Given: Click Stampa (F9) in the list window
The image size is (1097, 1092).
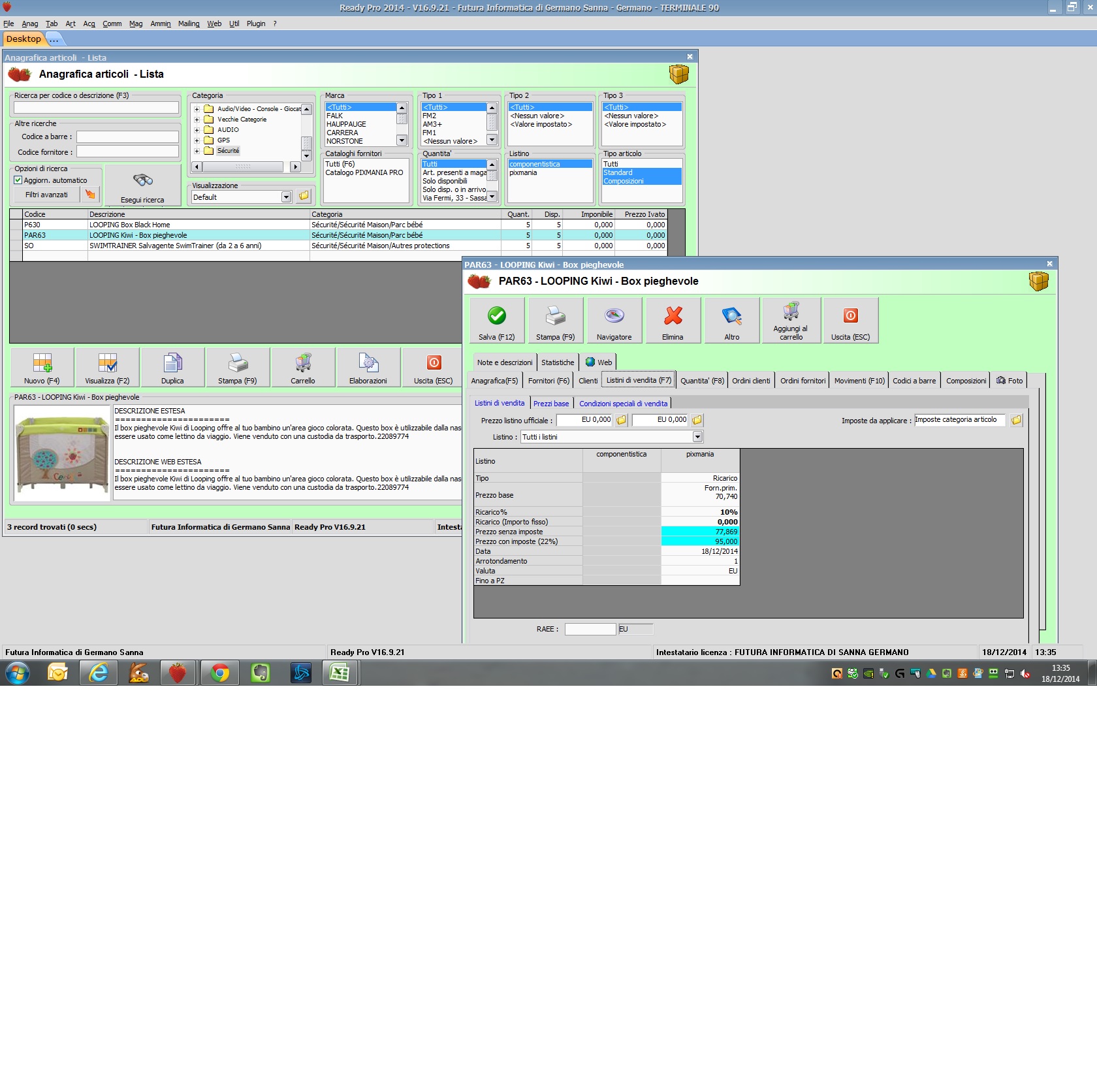Looking at the screenshot, I should point(238,367).
